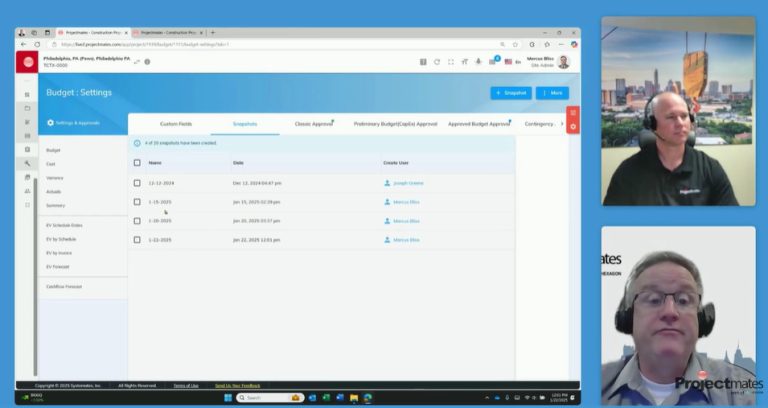Screen dimensions: 768x408
Task: Open the Marcus Bliss profile avatar
Action: point(563,62)
